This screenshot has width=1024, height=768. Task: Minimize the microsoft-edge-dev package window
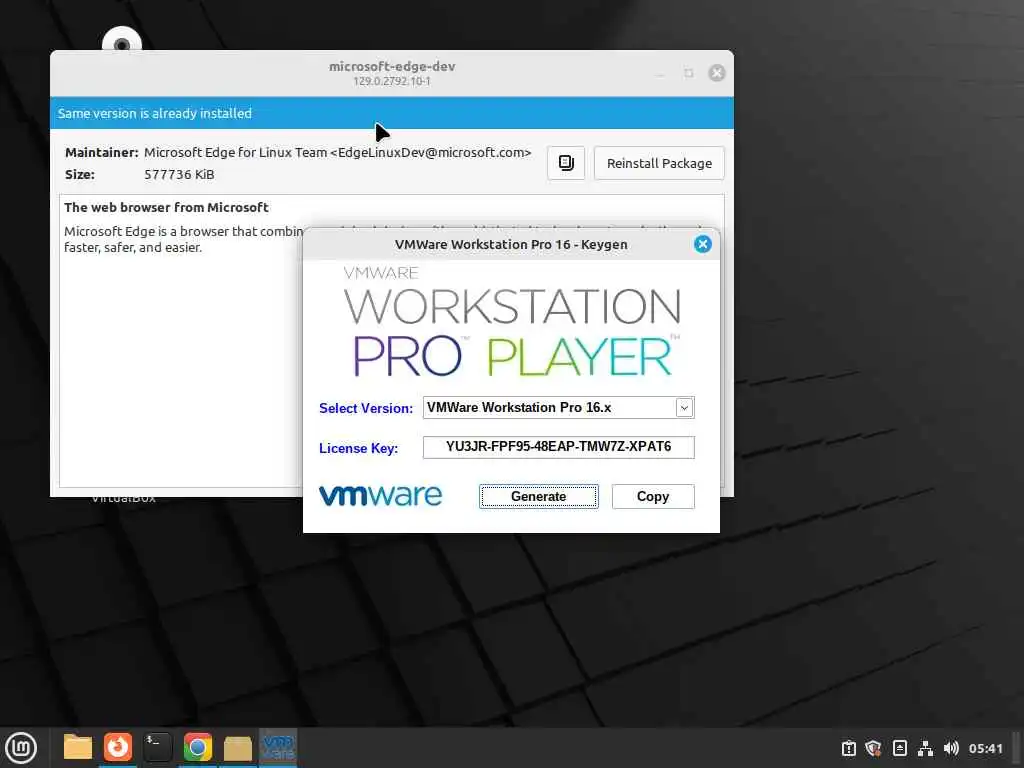661,73
